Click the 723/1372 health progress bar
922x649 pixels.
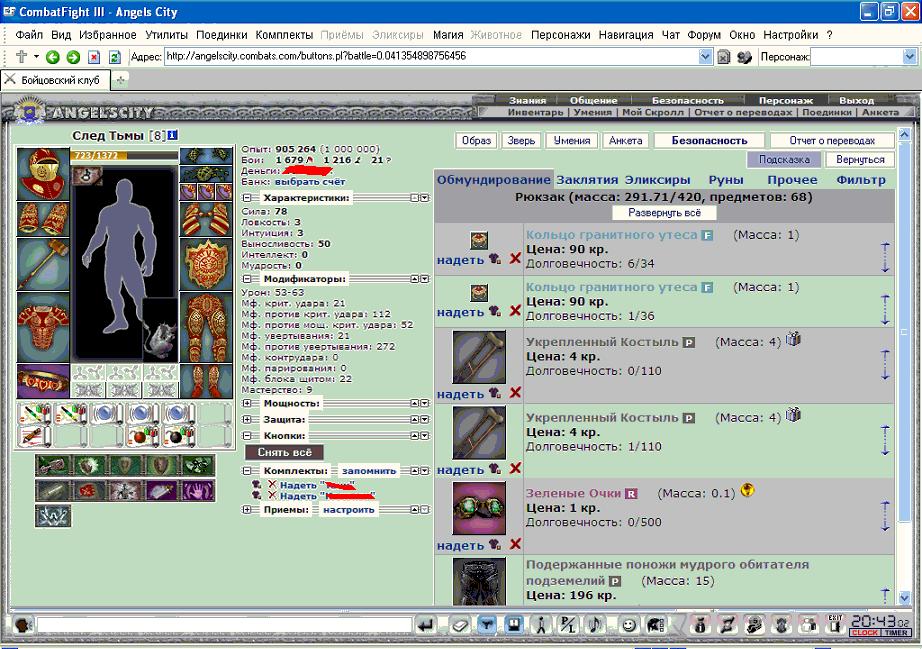click(x=123, y=155)
